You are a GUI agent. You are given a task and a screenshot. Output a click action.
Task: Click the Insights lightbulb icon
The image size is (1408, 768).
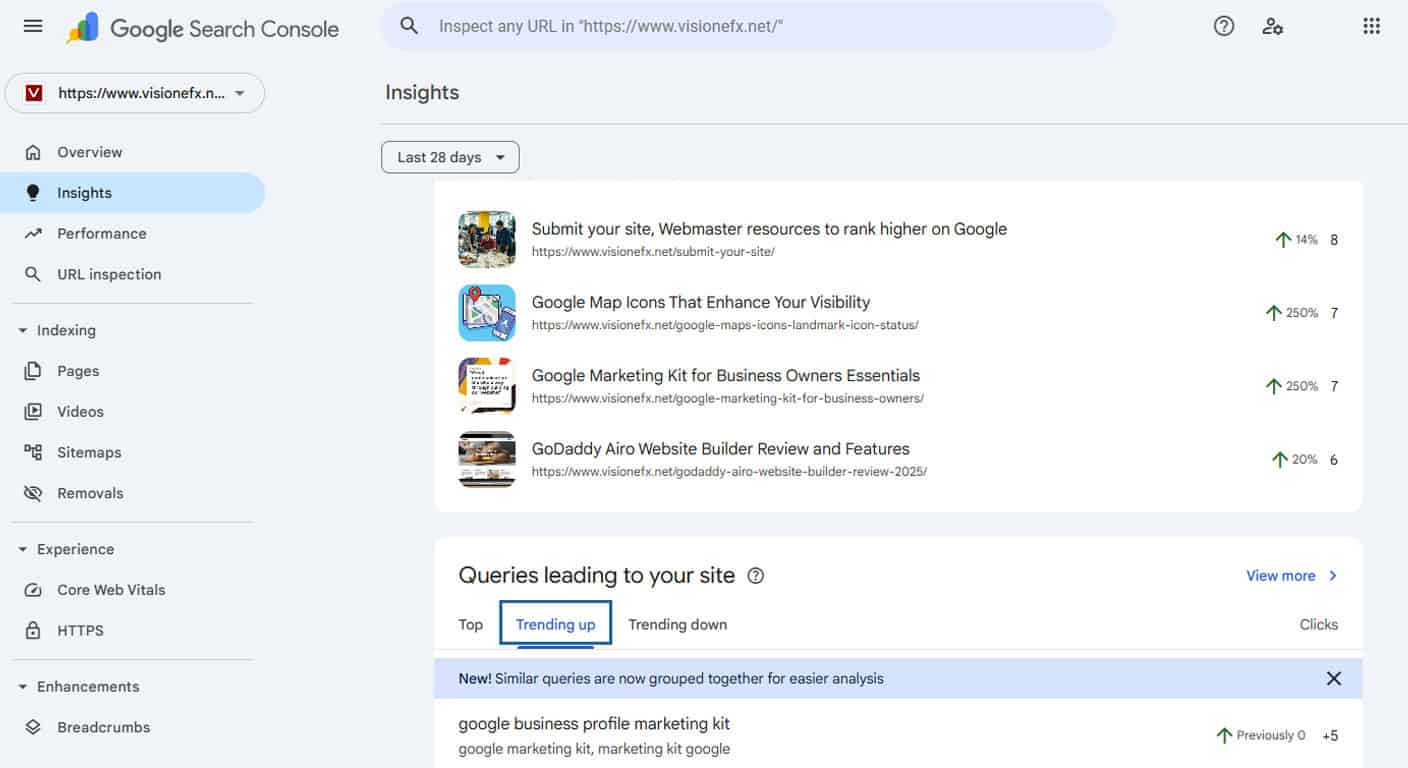point(33,193)
